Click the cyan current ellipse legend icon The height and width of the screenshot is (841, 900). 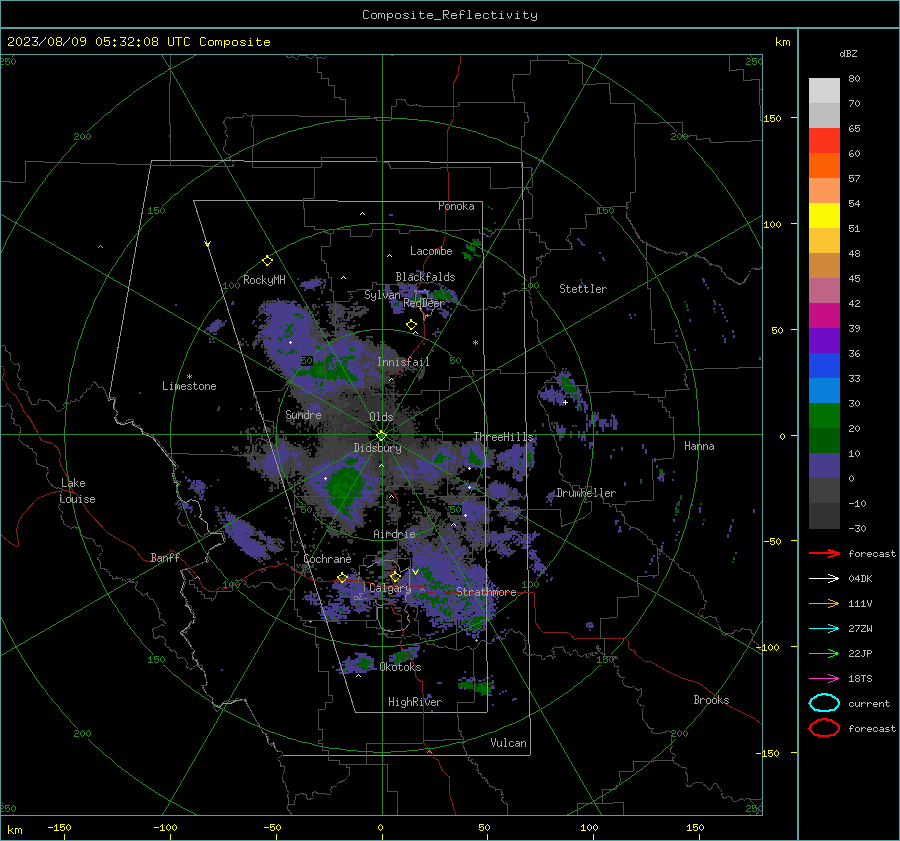point(824,703)
